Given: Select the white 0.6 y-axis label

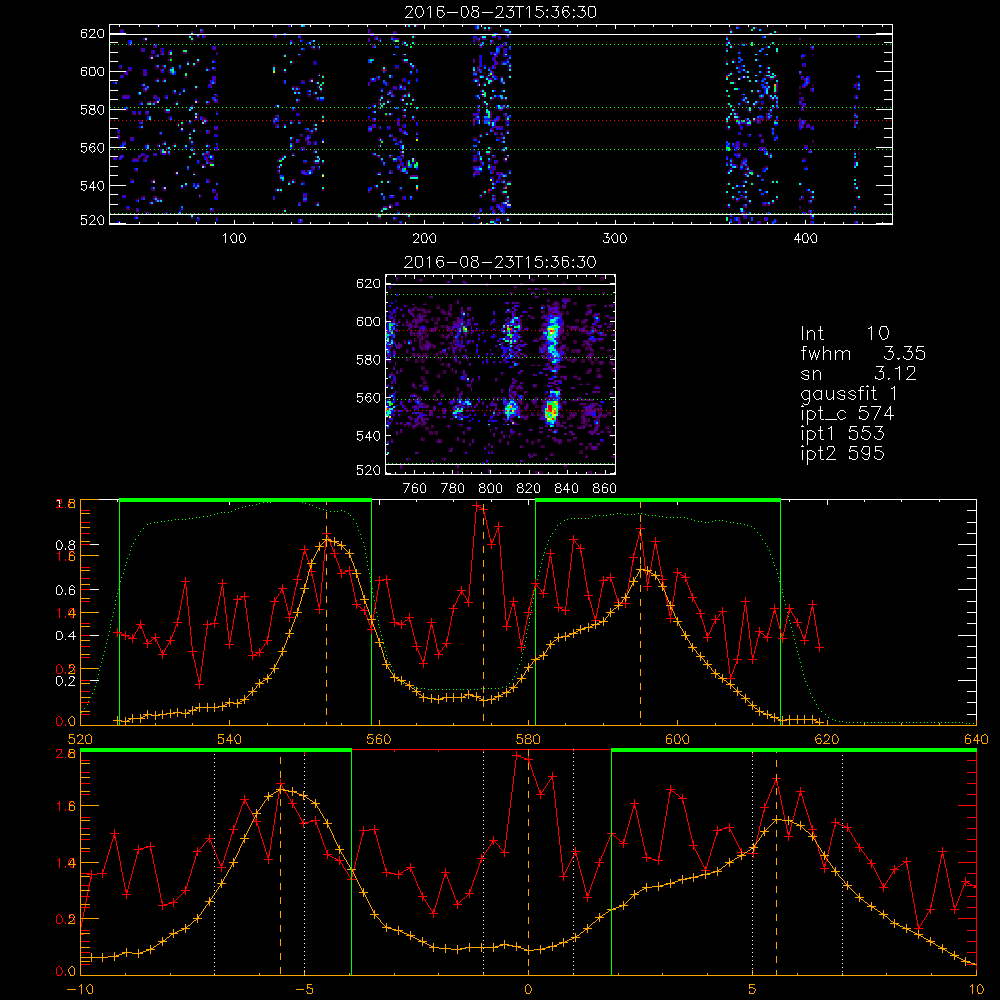Looking at the screenshot, I should (66, 591).
